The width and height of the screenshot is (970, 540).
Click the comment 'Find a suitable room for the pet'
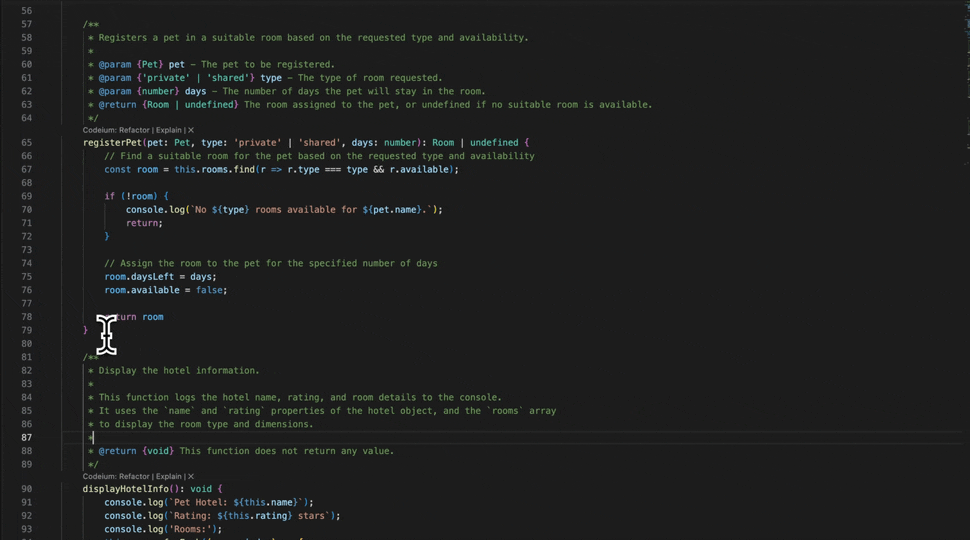pyautogui.click(x=319, y=156)
